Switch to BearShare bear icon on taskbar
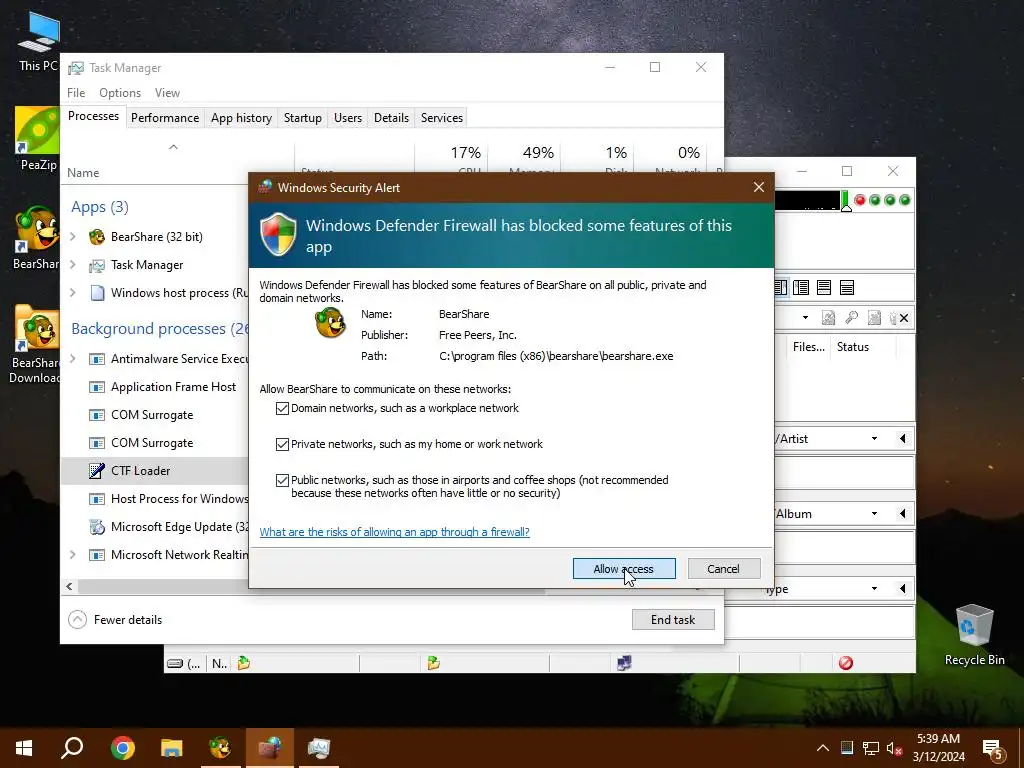1024x768 pixels. pos(220,748)
